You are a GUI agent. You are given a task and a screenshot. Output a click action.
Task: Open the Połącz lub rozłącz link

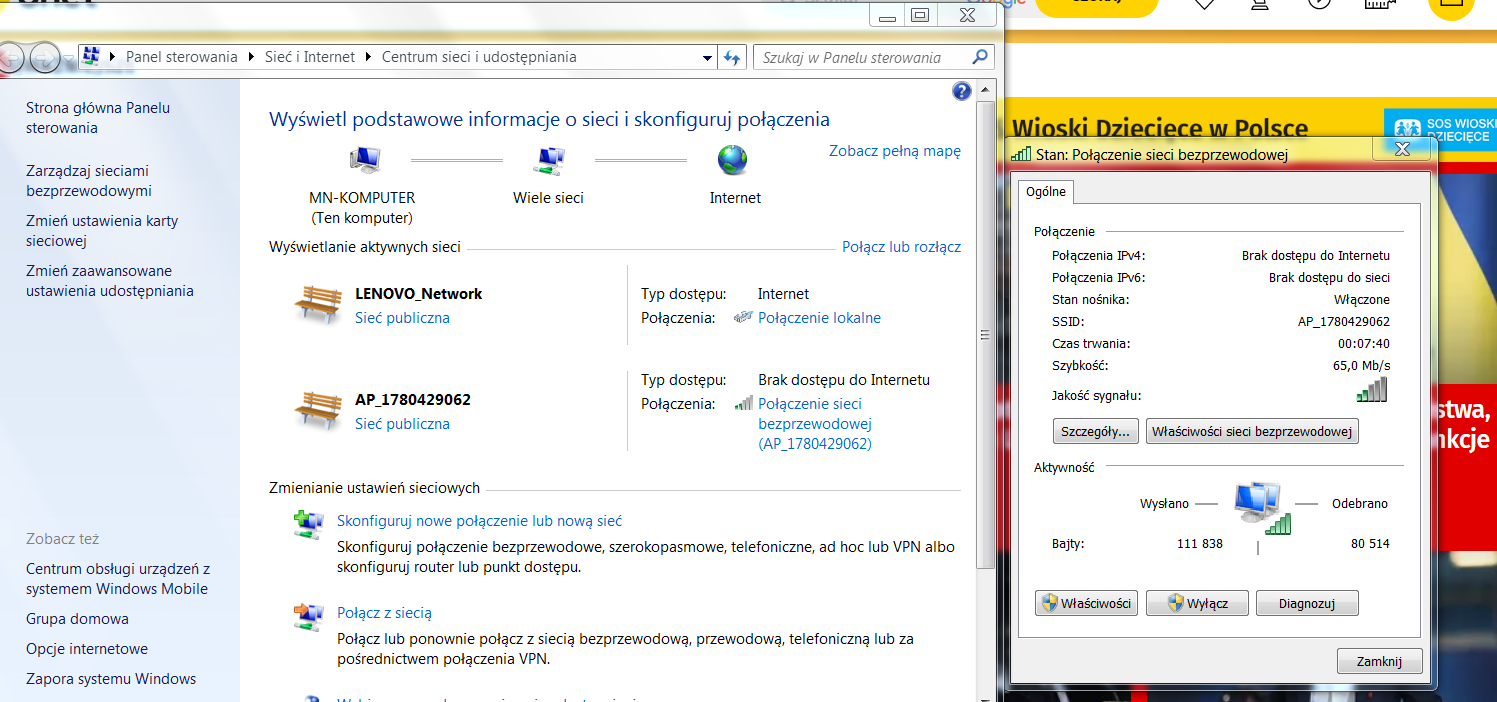pyautogui.click(x=901, y=246)
